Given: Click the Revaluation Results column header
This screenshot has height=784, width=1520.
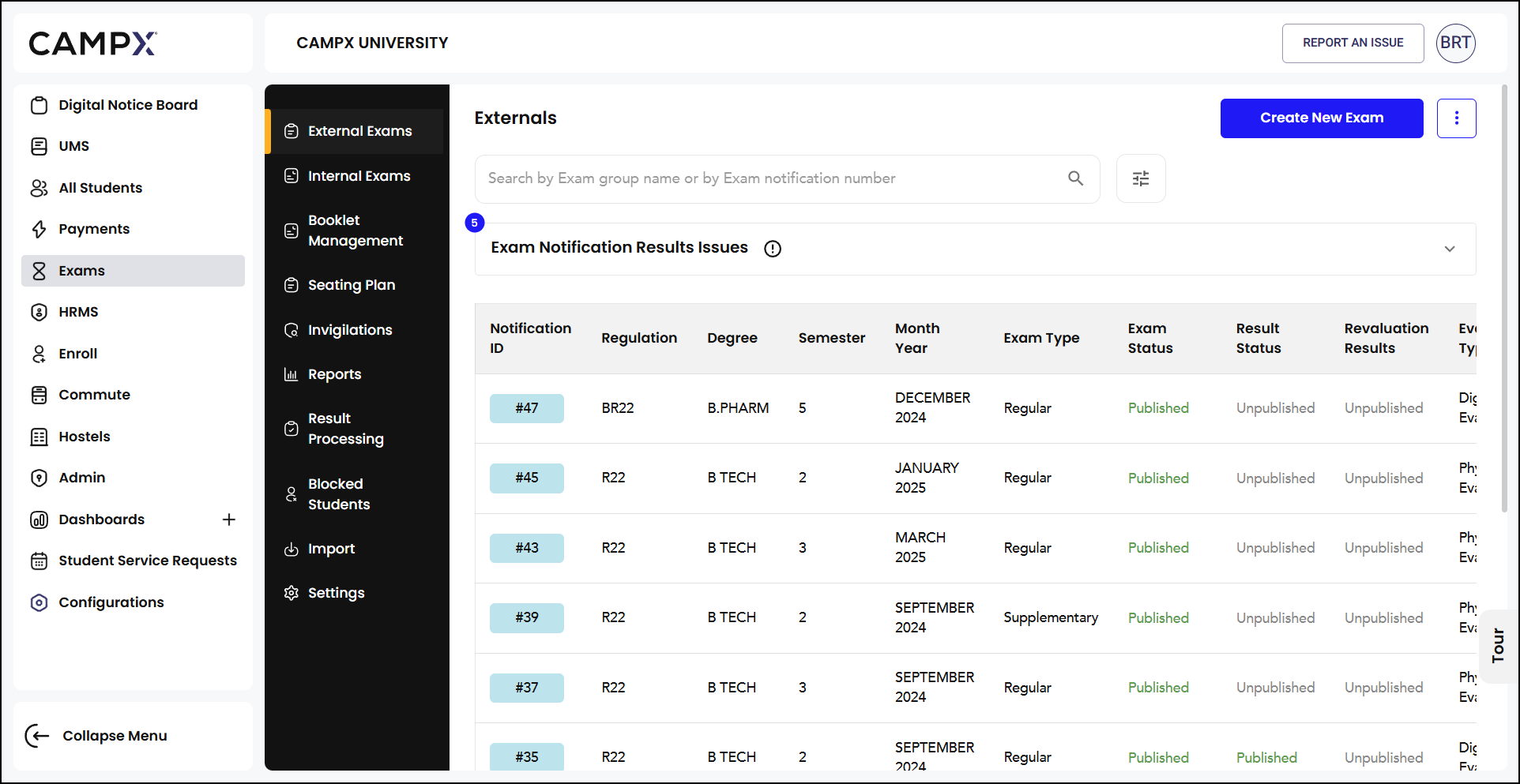Looking at the screenshot, I should (1386, 338).
